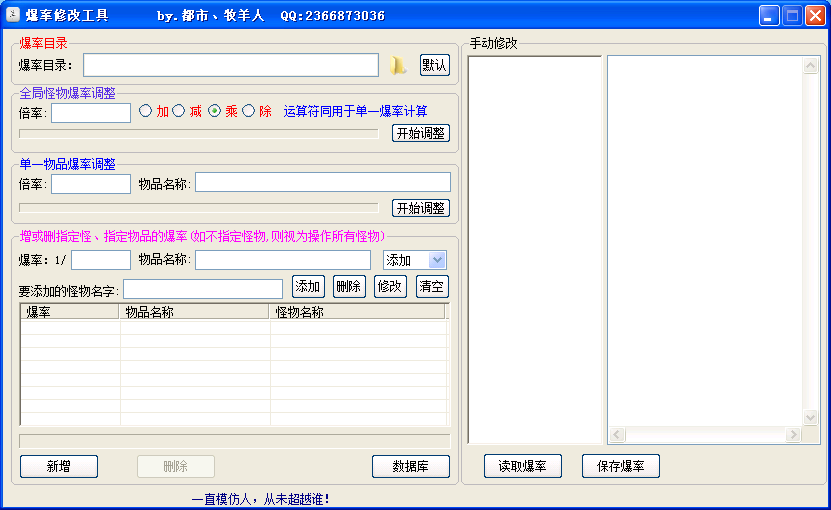Viewport: 831px width, 510px height.
Task: Click the 要添加的怪物名字 input field
Action: (203, 289)
